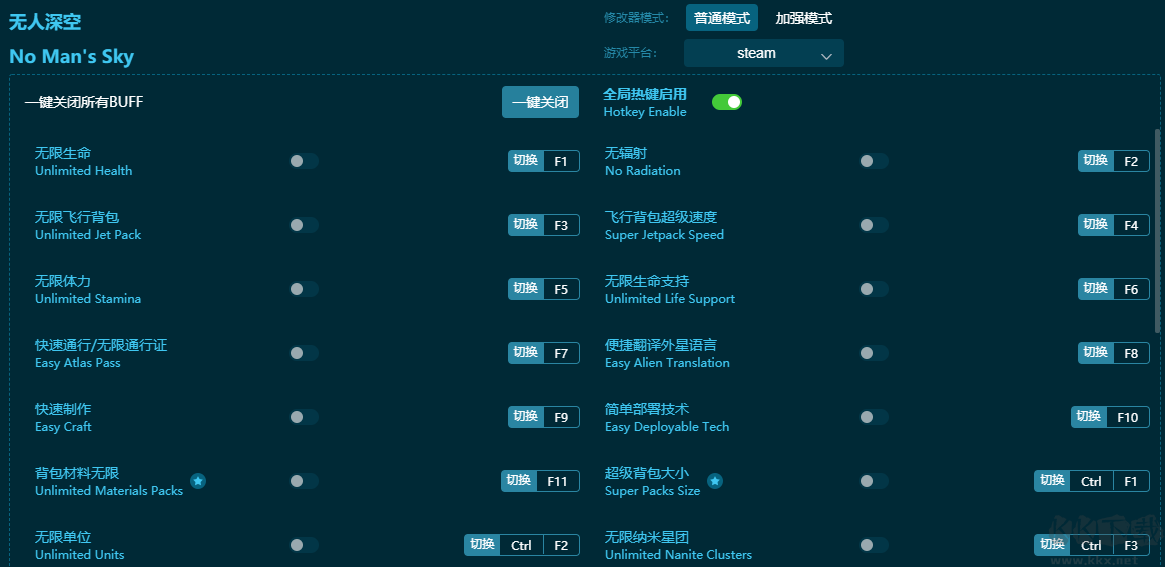Click the 全局热键启用 label

click(645, 94)
